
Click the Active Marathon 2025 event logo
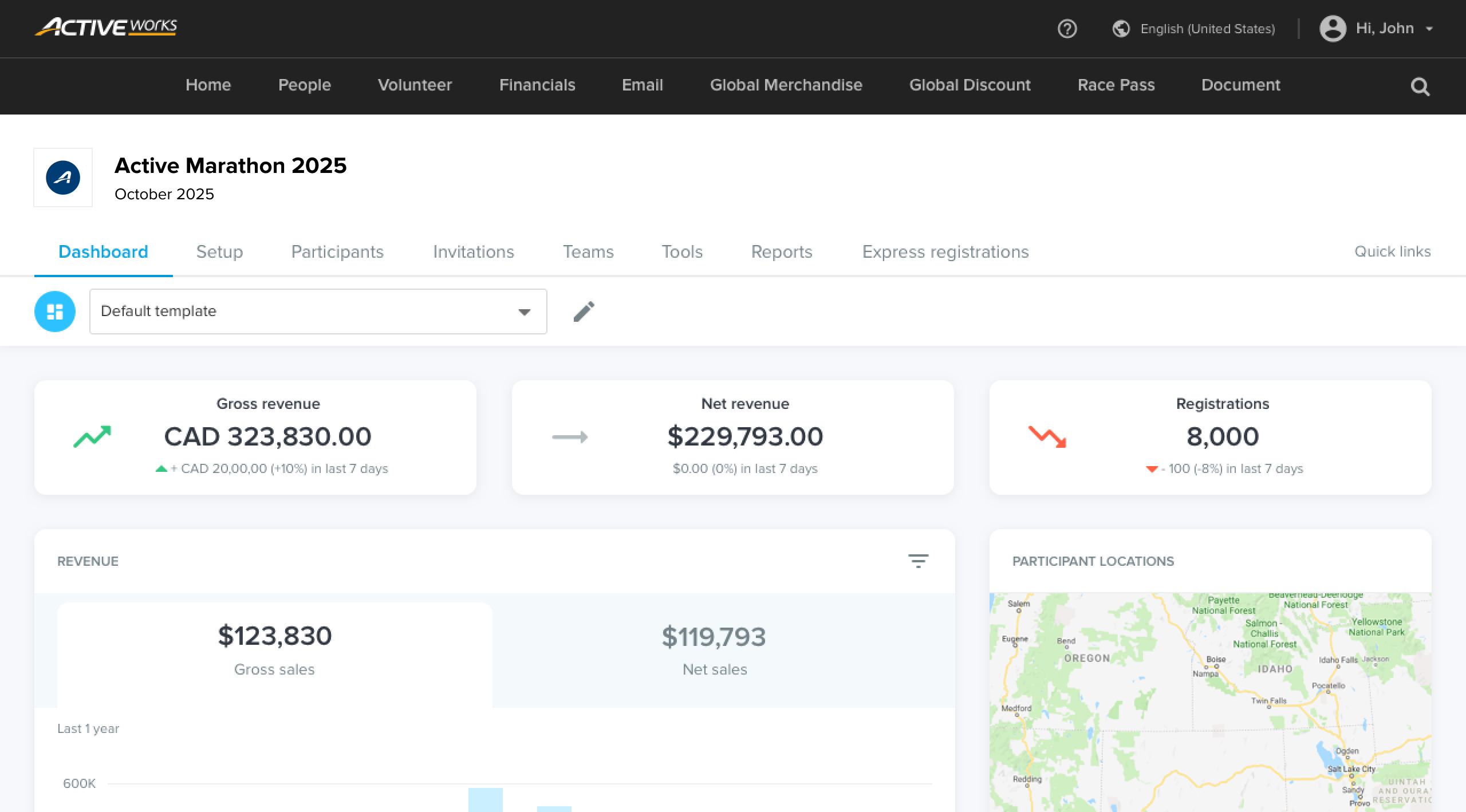63,178
